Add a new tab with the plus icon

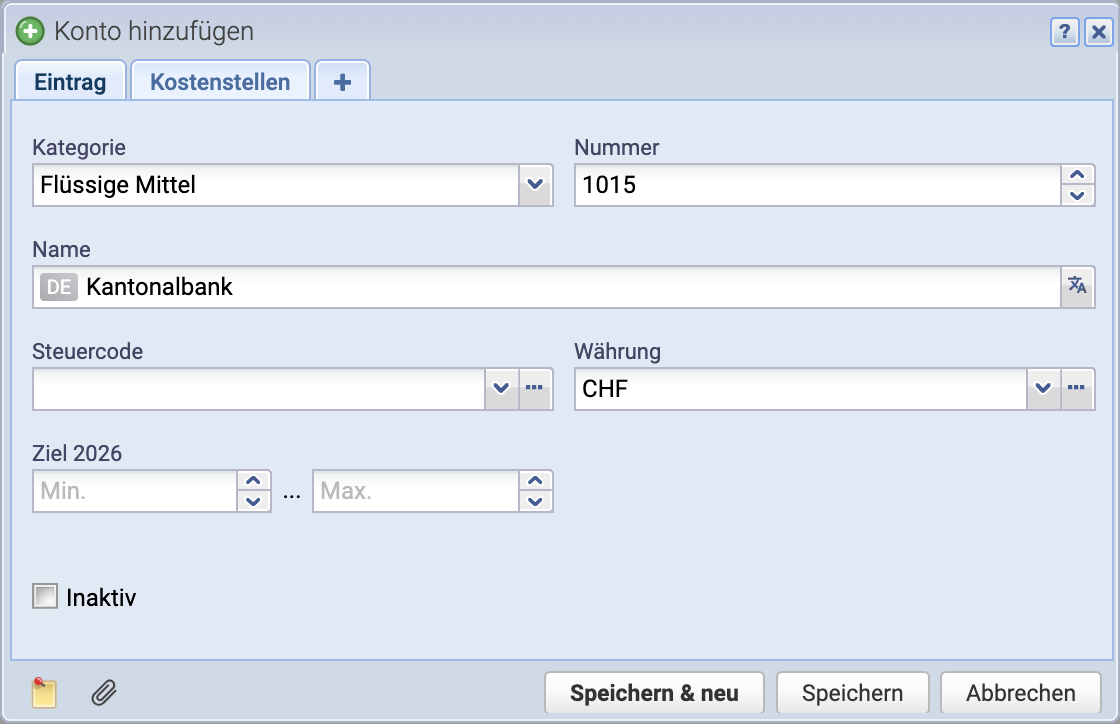[x=342, y=80]
